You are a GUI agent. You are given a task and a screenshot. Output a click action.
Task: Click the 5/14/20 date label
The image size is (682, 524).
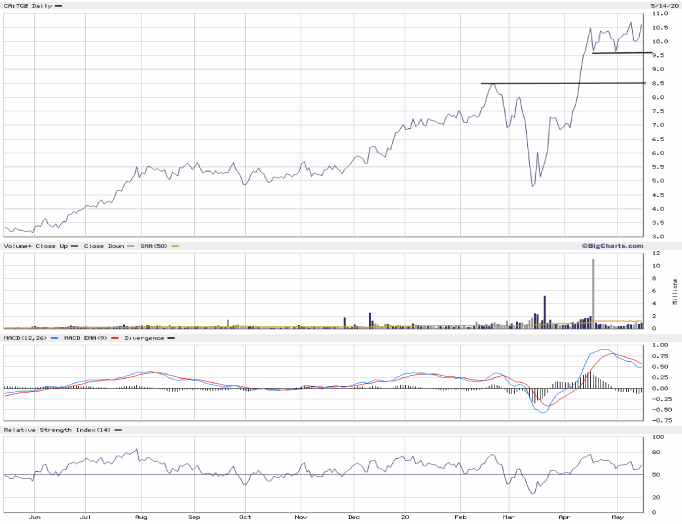tap(656, 6)
